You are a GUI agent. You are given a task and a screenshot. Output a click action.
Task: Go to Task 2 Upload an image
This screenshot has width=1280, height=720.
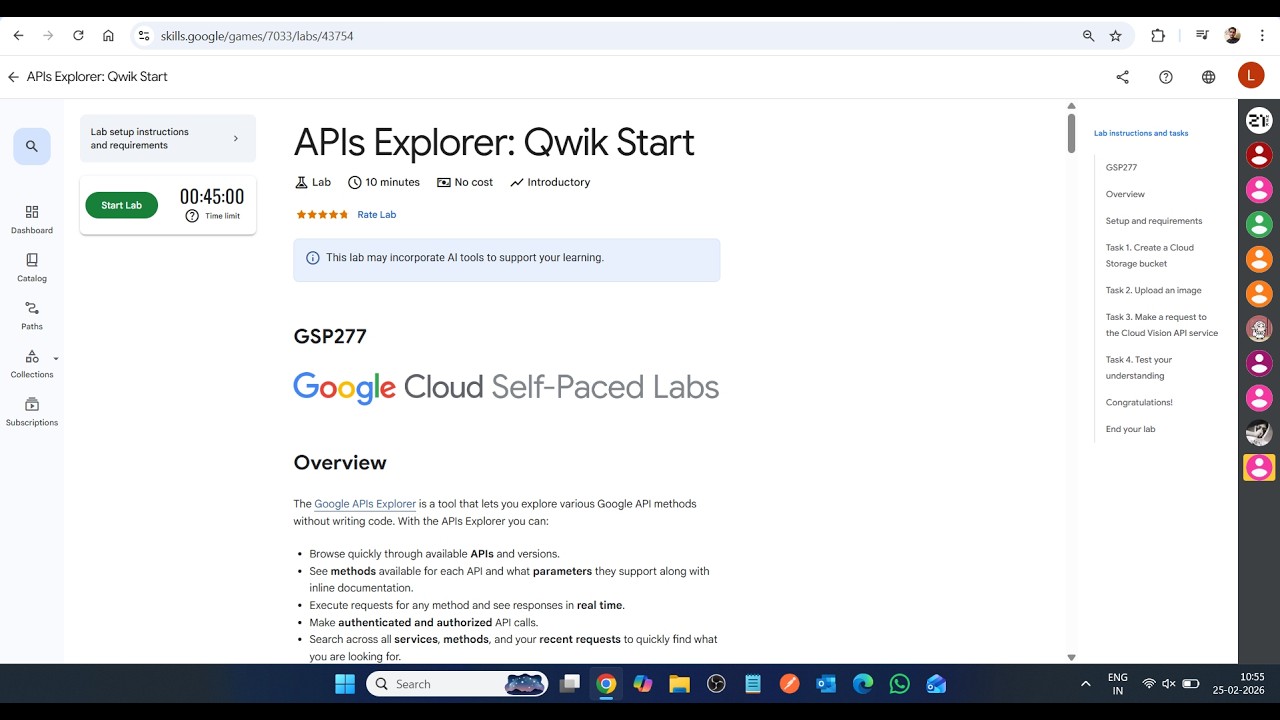(x=1154, y=290)
